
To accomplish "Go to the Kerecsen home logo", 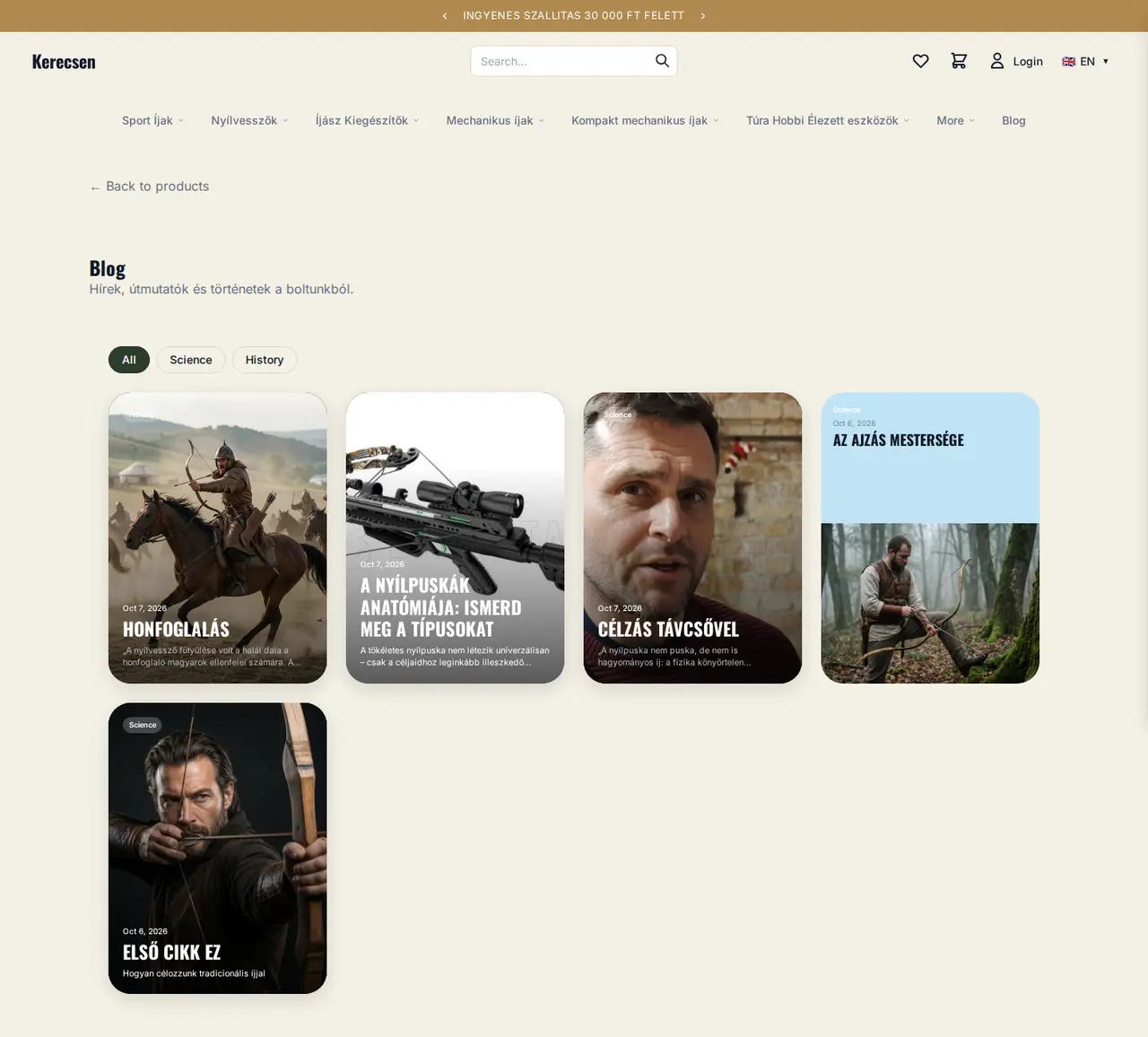I will coord(64,62).
